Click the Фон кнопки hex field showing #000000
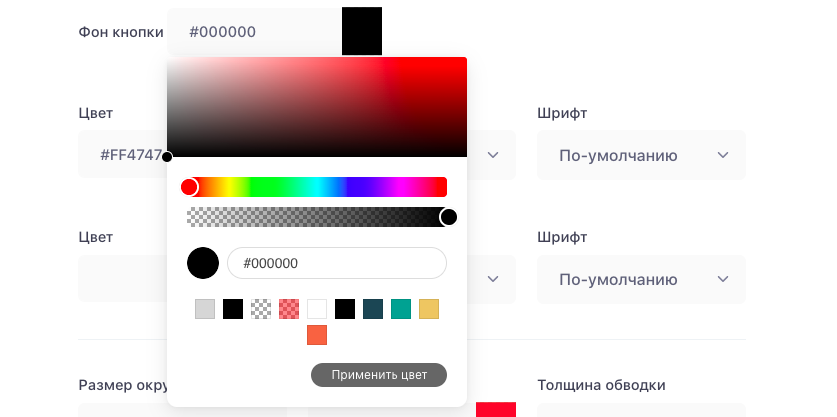 (x=255, y=32)
